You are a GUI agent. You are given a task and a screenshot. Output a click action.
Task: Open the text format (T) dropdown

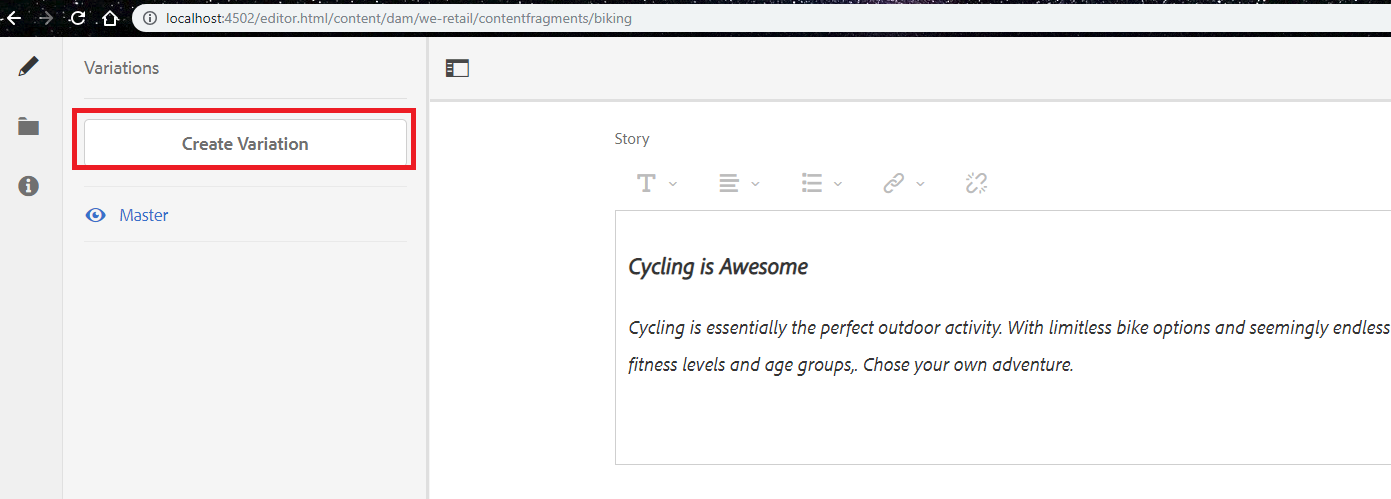[657, 183]
